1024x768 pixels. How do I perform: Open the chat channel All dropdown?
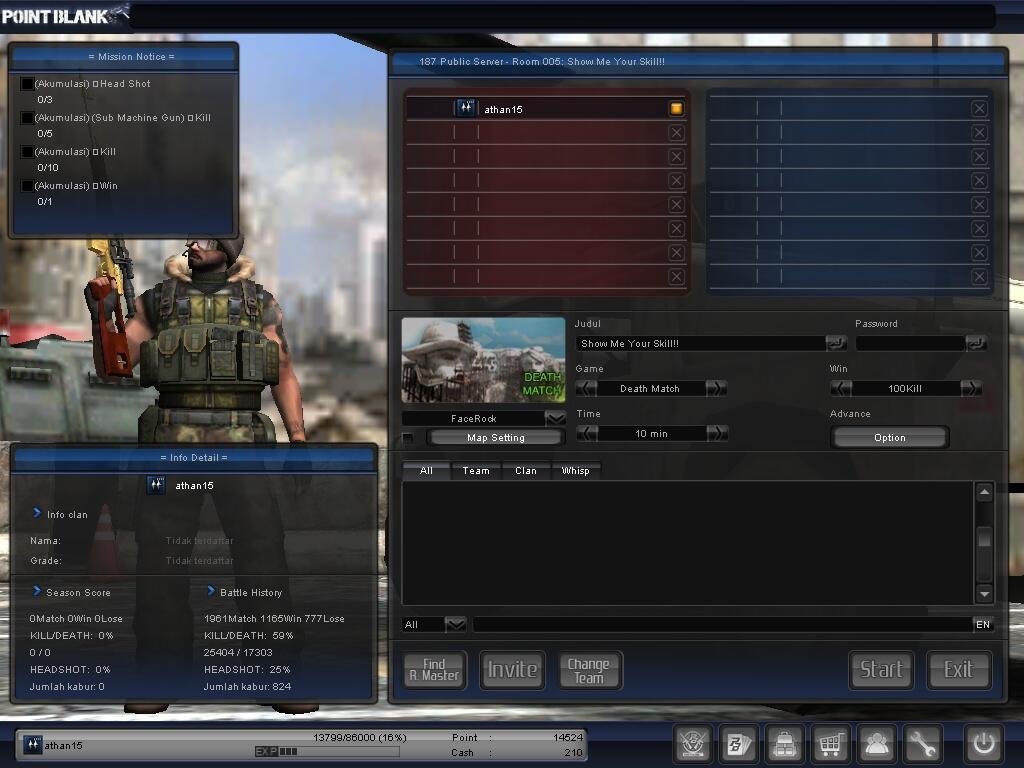tap(455, 624)
